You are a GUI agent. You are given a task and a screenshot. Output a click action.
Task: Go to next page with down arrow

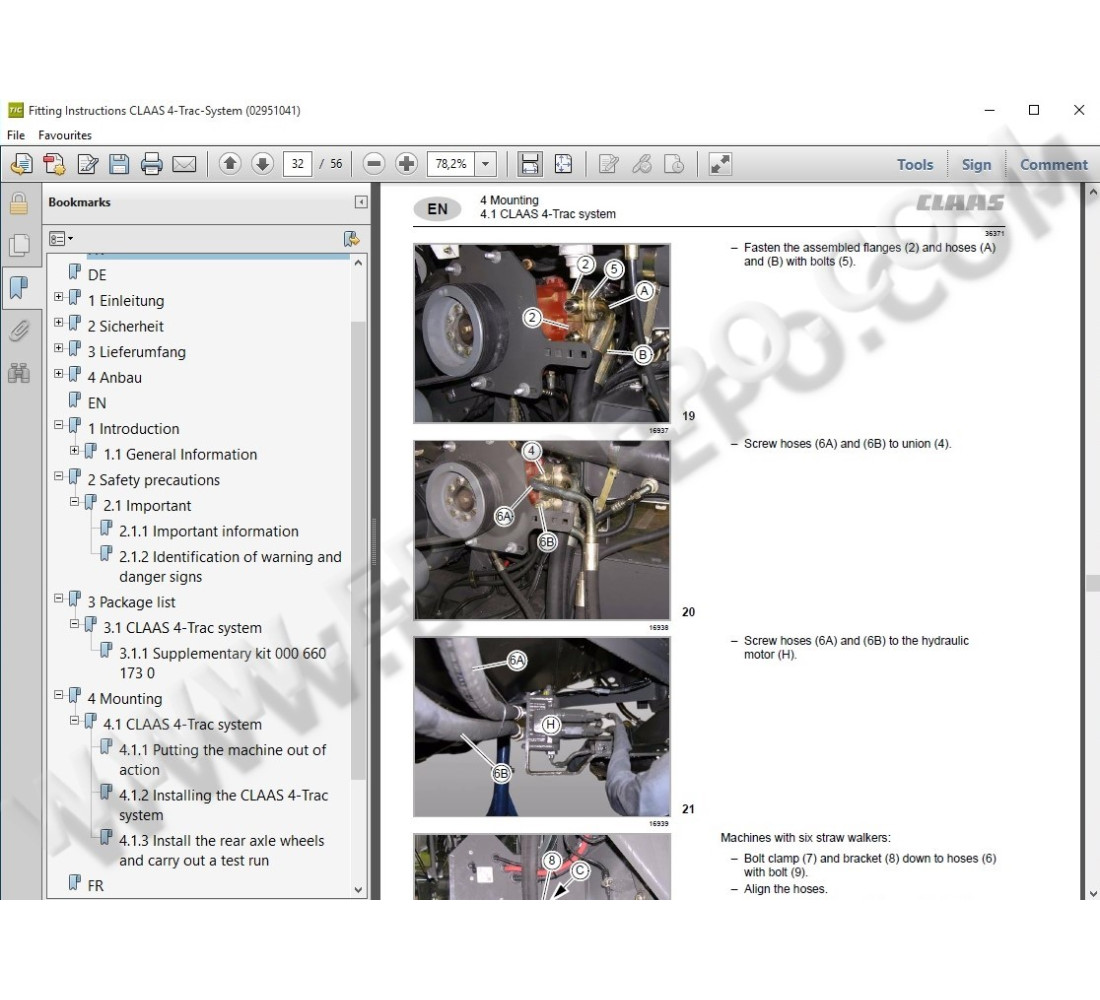(x=262, y=164)
